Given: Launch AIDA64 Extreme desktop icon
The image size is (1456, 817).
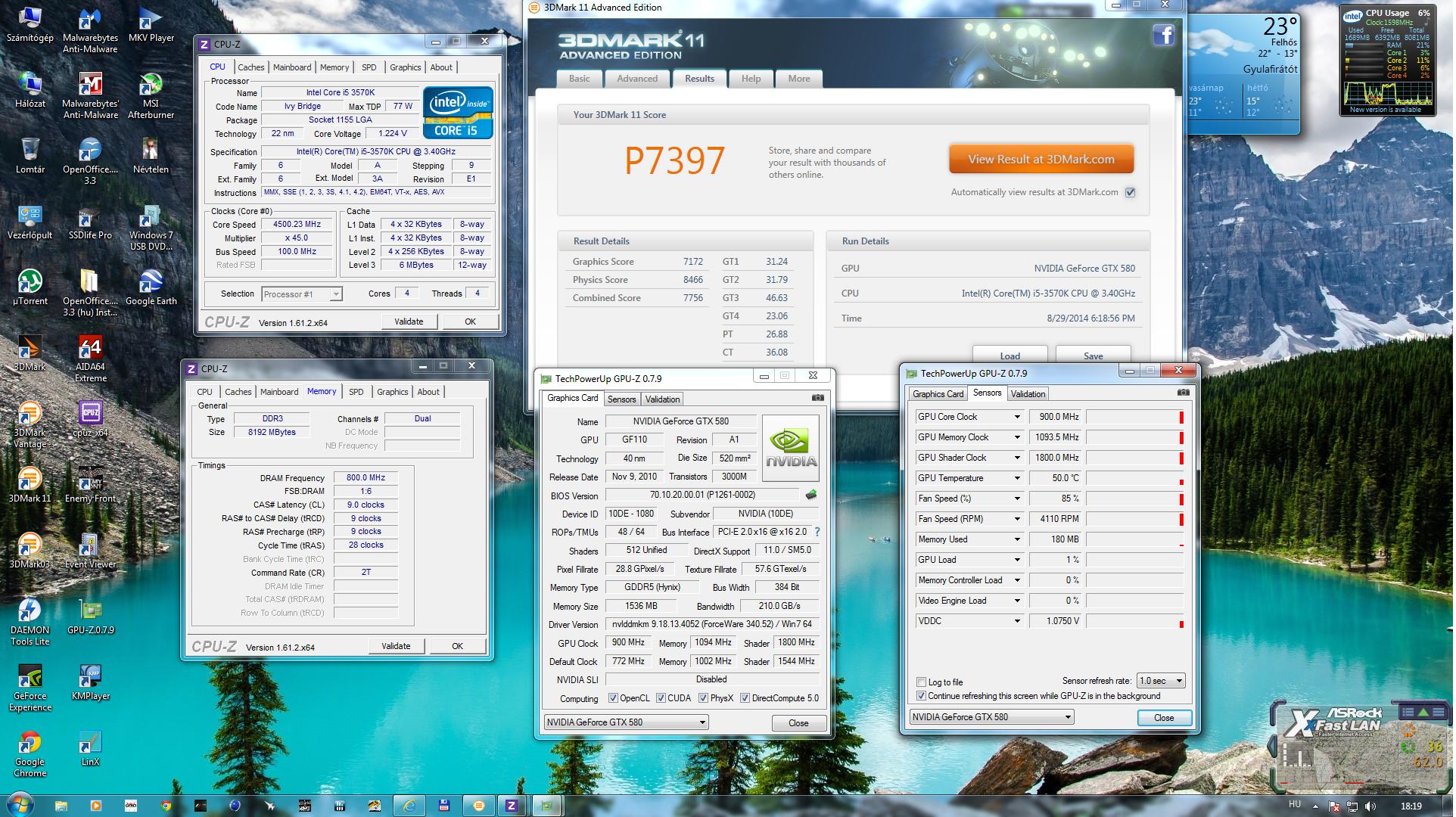Looking at the screenshot, I should point(90,359).
